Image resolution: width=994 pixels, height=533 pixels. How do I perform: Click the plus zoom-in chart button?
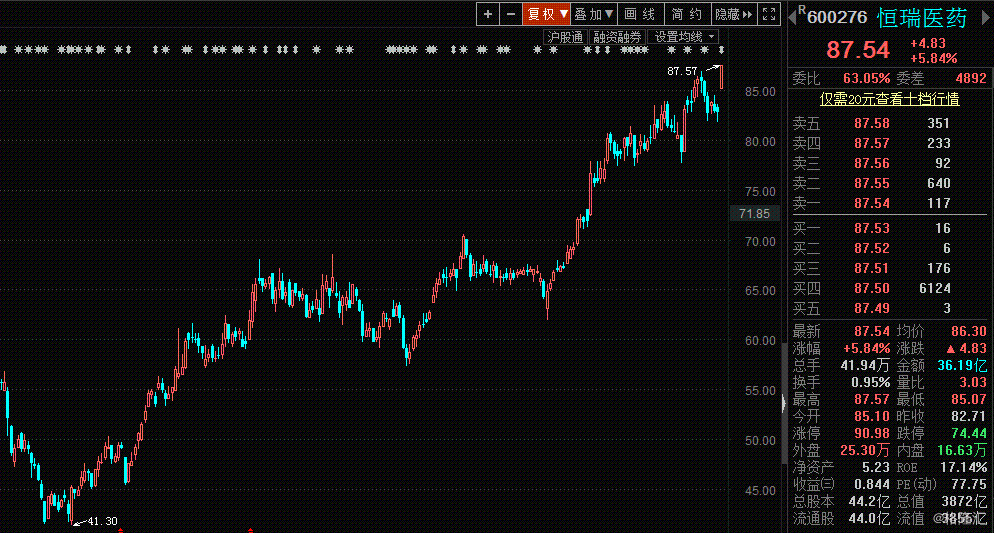point(487,14)
